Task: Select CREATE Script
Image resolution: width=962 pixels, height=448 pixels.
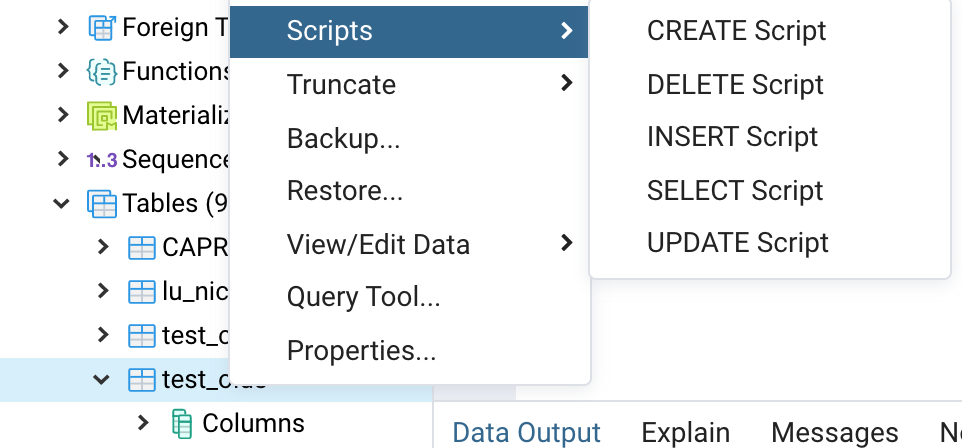Action: click(769, 31)
